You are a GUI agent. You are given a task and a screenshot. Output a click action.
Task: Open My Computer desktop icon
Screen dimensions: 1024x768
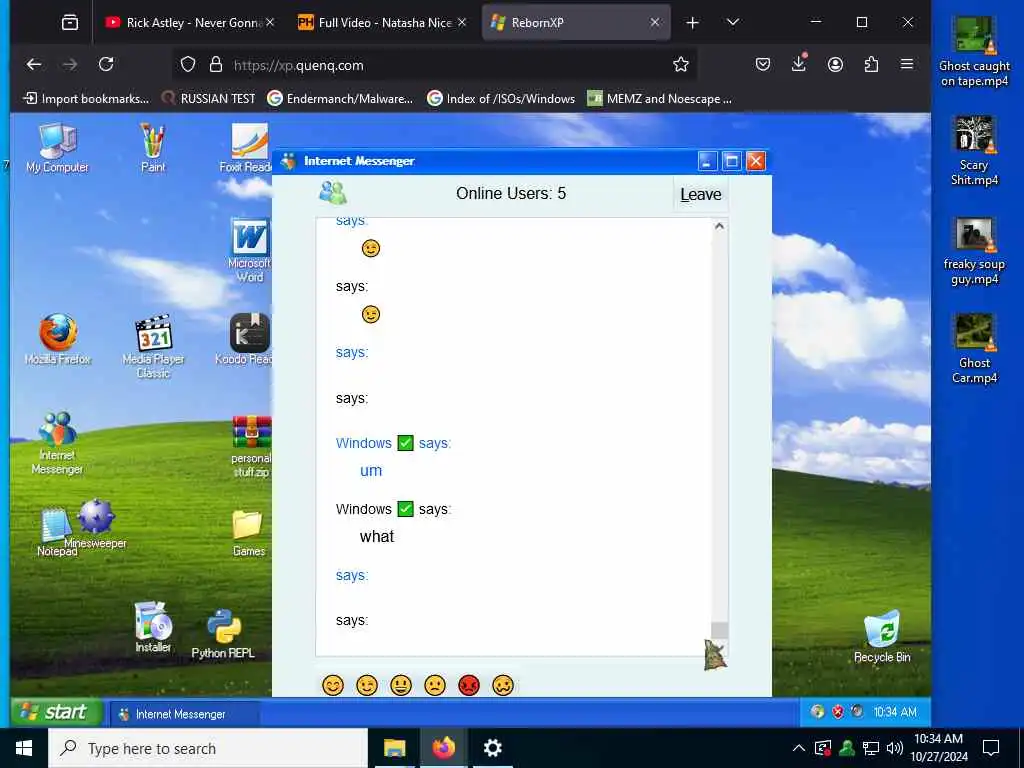coord(57,148)
